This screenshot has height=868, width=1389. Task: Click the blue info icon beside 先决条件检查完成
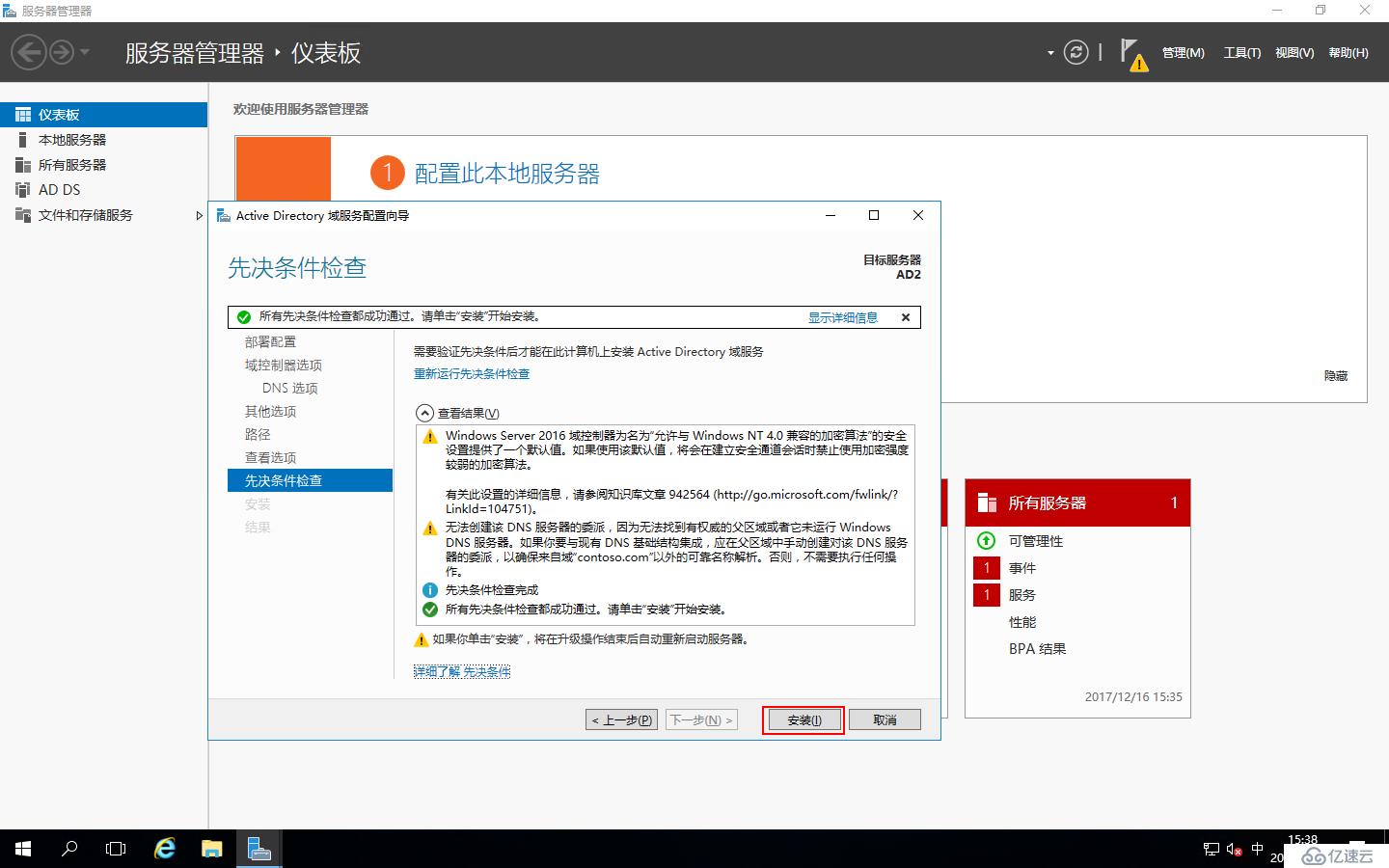[x=430, y=590]
